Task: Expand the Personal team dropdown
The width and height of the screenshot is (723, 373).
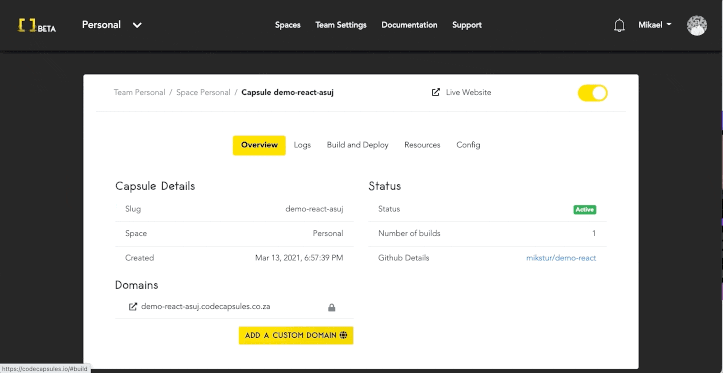Action: (x=112, y=25)
